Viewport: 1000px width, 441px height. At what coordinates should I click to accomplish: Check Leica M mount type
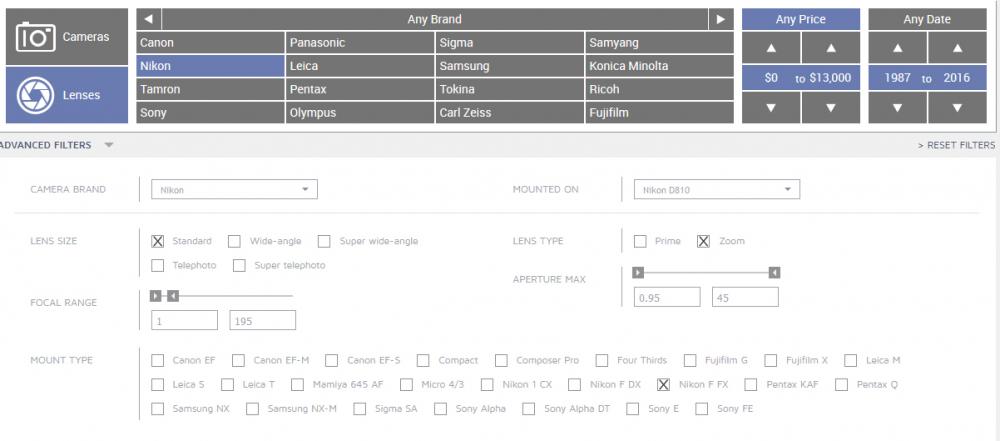tap(850, 361)
